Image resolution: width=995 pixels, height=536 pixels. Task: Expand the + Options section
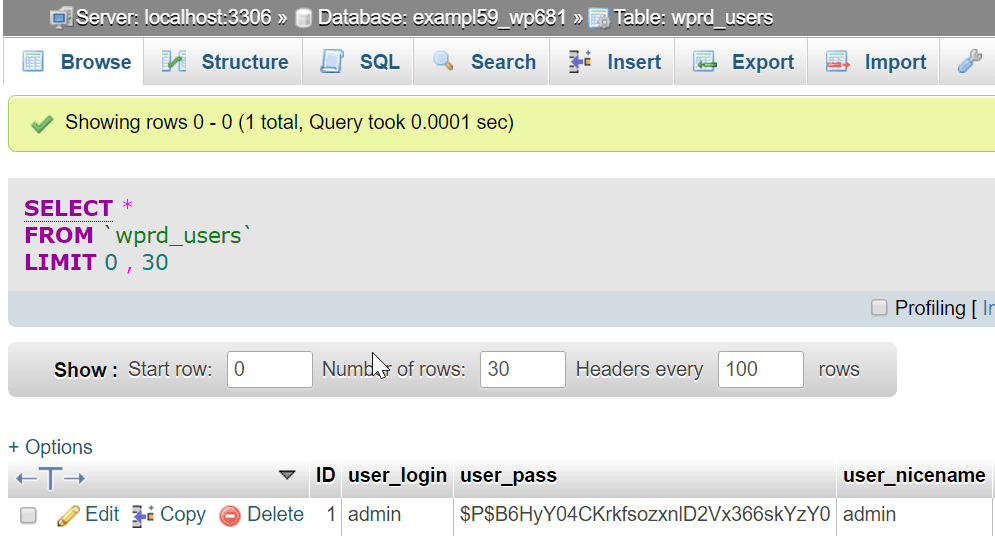tap(51, 447)
